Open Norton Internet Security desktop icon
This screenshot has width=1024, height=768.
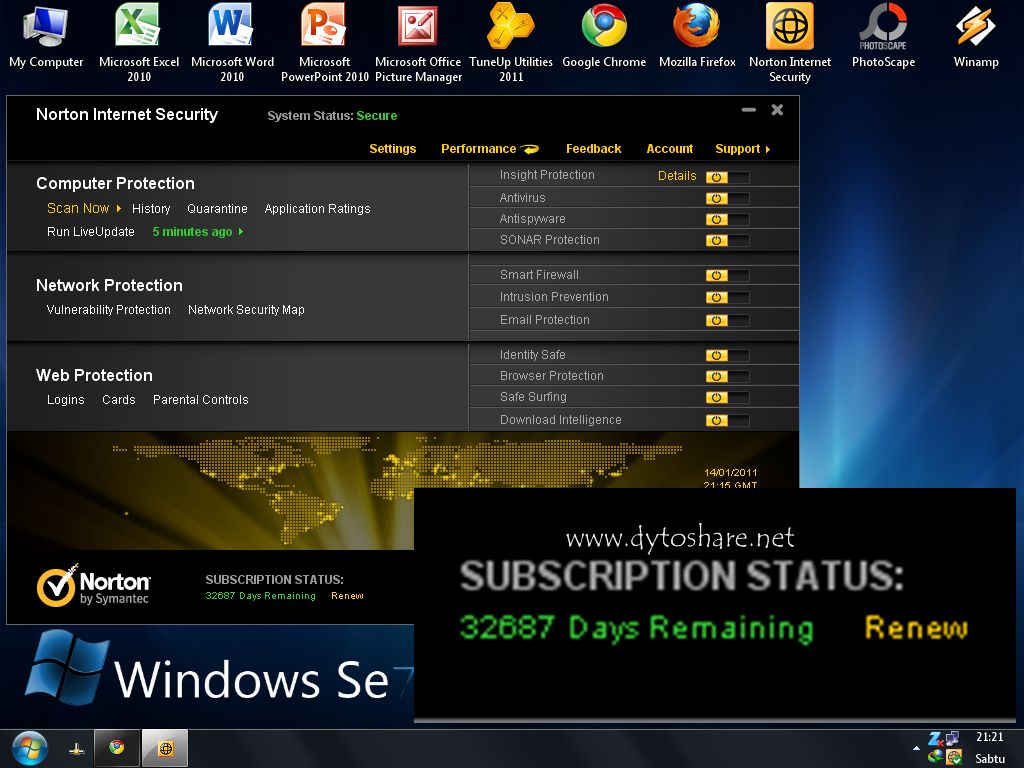(x=790, y=42)
